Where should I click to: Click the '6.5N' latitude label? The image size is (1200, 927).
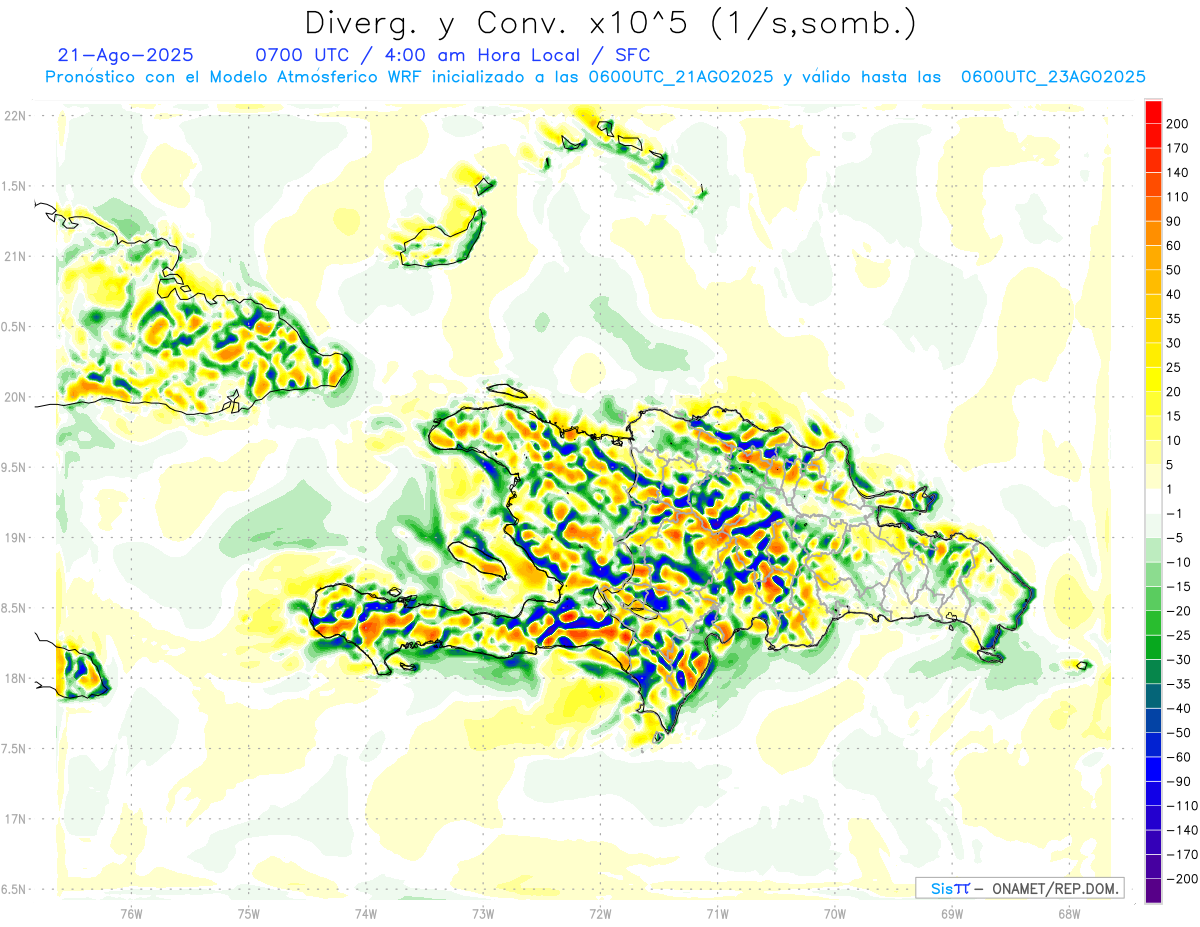[14, 889]
